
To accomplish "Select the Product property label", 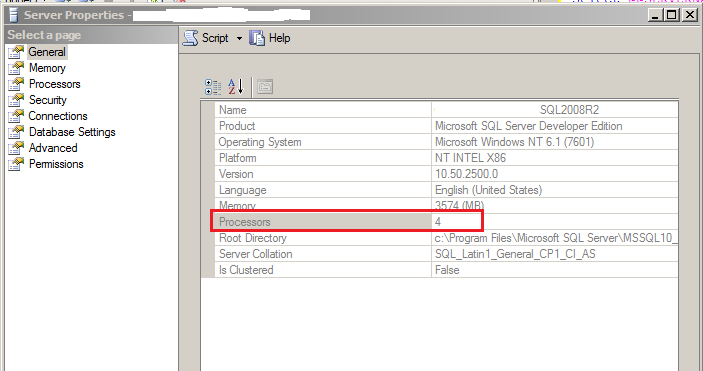I will 237,126.
